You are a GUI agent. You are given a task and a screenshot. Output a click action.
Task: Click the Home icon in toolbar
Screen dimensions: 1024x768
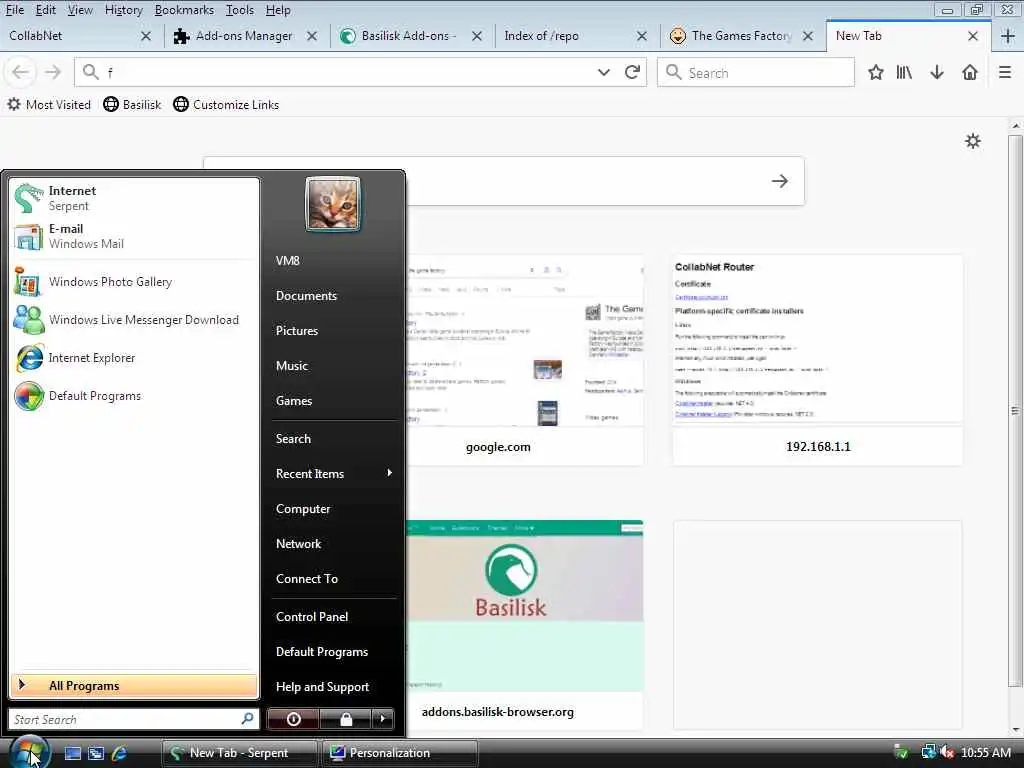[970, 72]
